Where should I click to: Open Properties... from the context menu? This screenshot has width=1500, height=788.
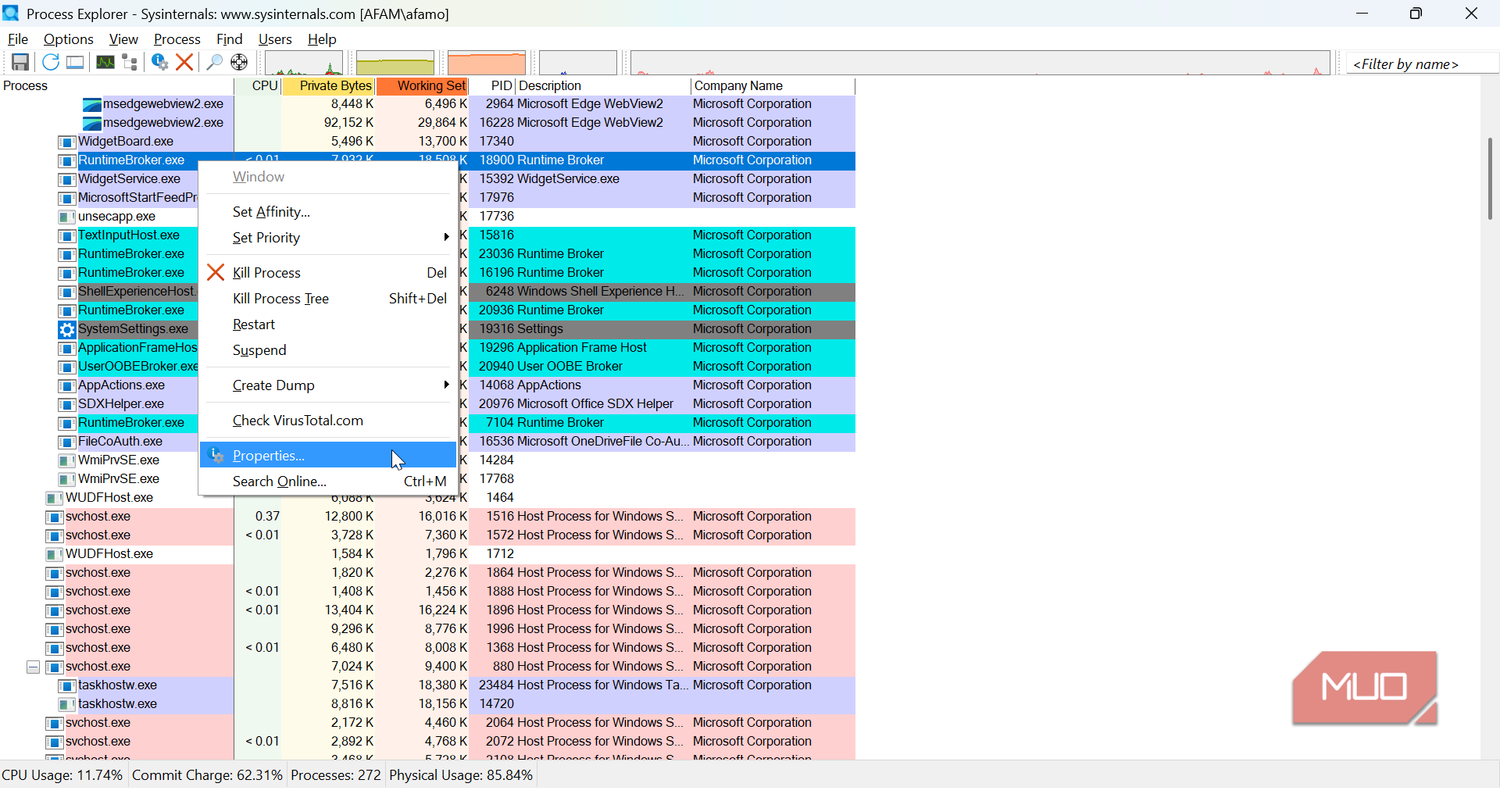tap(328, 456)
